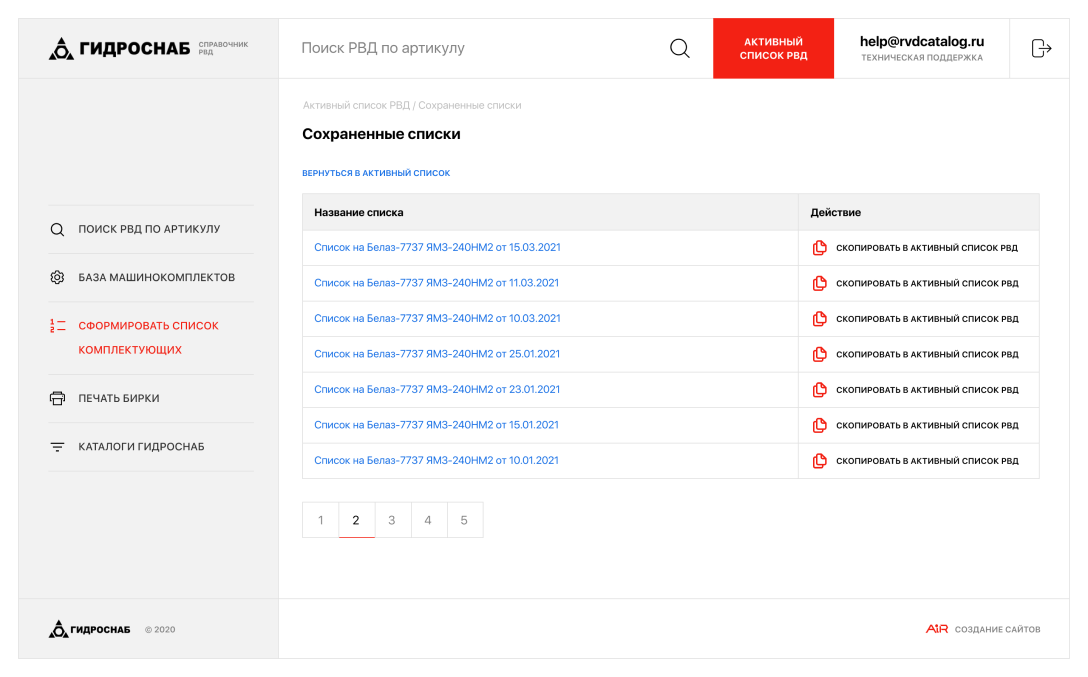Click the numbered list icon in sidebar
This screenshot has height=677, width=1088.
coord(58,326)
